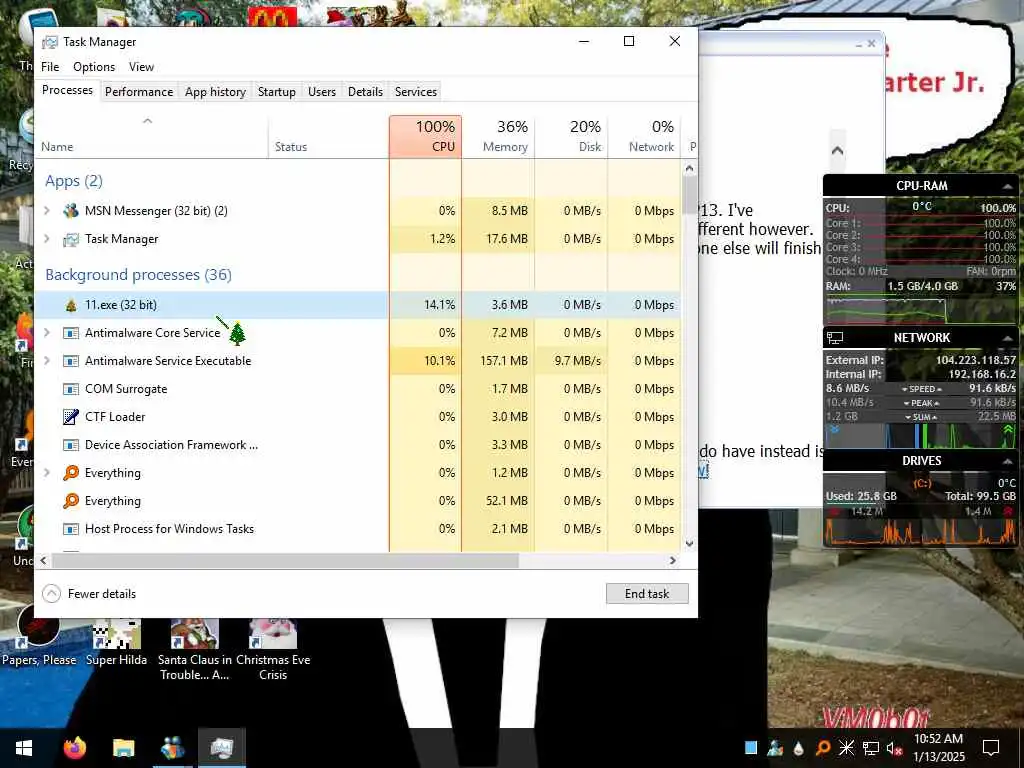Click the 11.exe process icon
This screenshot has height=768, width=1024.
[71, 305]
